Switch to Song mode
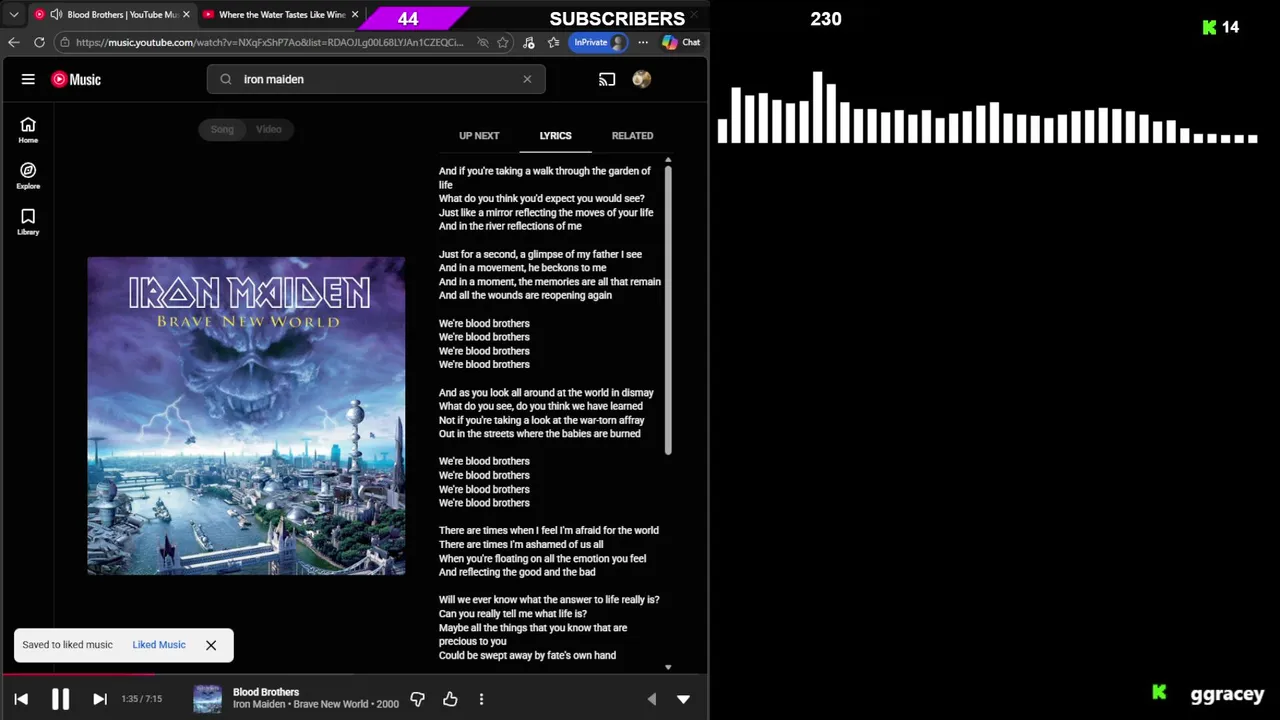1280x720 pixels. [x=222, y=129]
